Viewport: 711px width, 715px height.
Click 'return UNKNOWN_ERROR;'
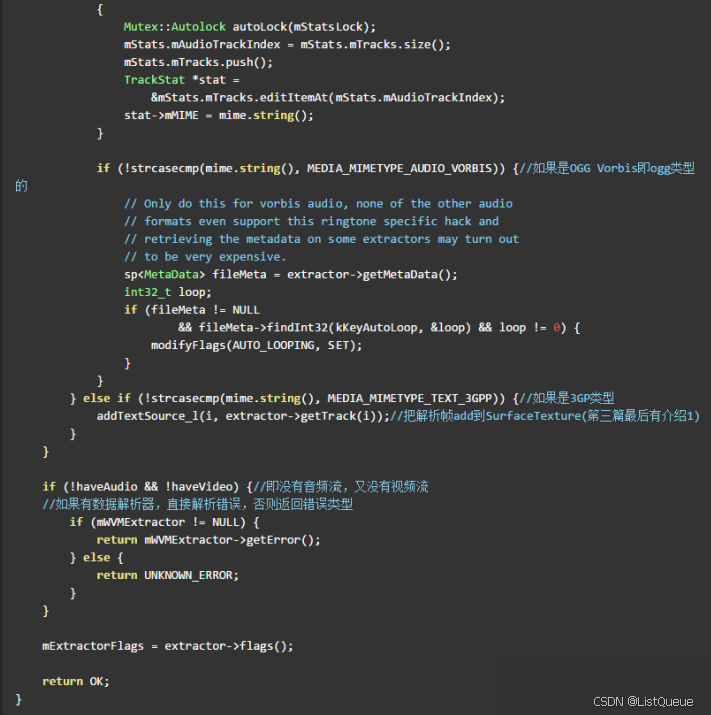(167, 575)
